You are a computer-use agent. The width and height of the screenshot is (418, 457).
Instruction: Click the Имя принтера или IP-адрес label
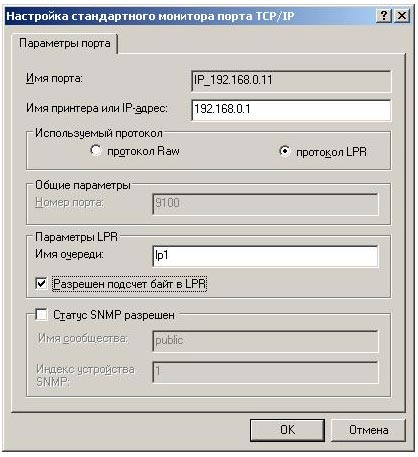click(x=97, y=108)
